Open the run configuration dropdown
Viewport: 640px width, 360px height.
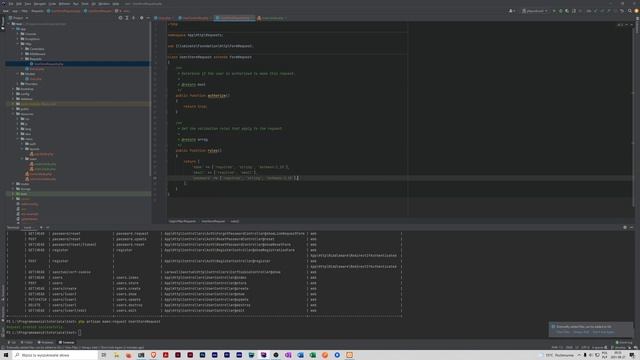click(535, 11)
